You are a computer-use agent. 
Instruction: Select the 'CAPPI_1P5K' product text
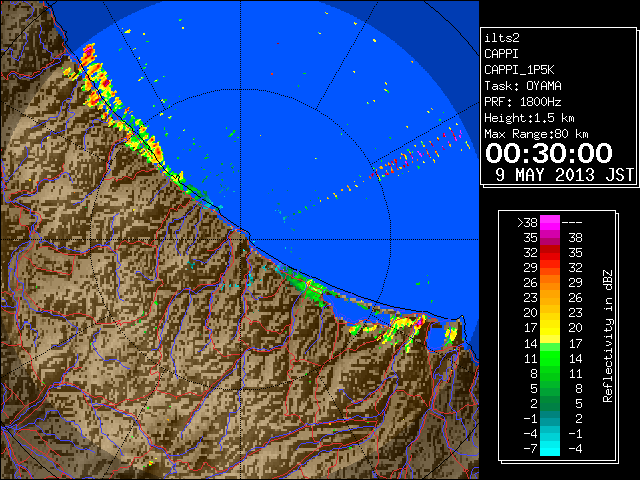(x=519, y=70)
